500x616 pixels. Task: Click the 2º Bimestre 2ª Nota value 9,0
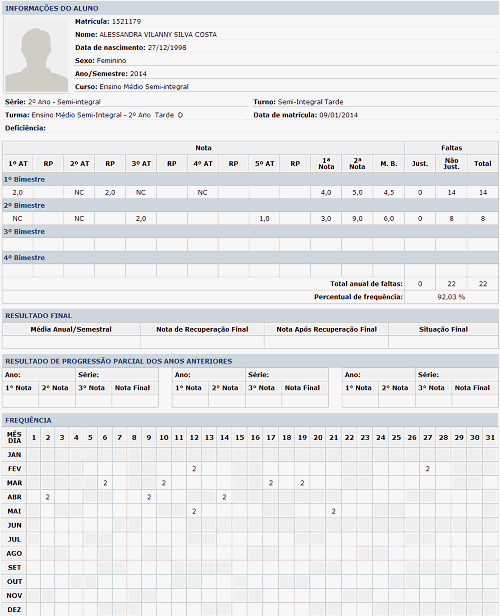pyautogui.click(x=357, y=219)
